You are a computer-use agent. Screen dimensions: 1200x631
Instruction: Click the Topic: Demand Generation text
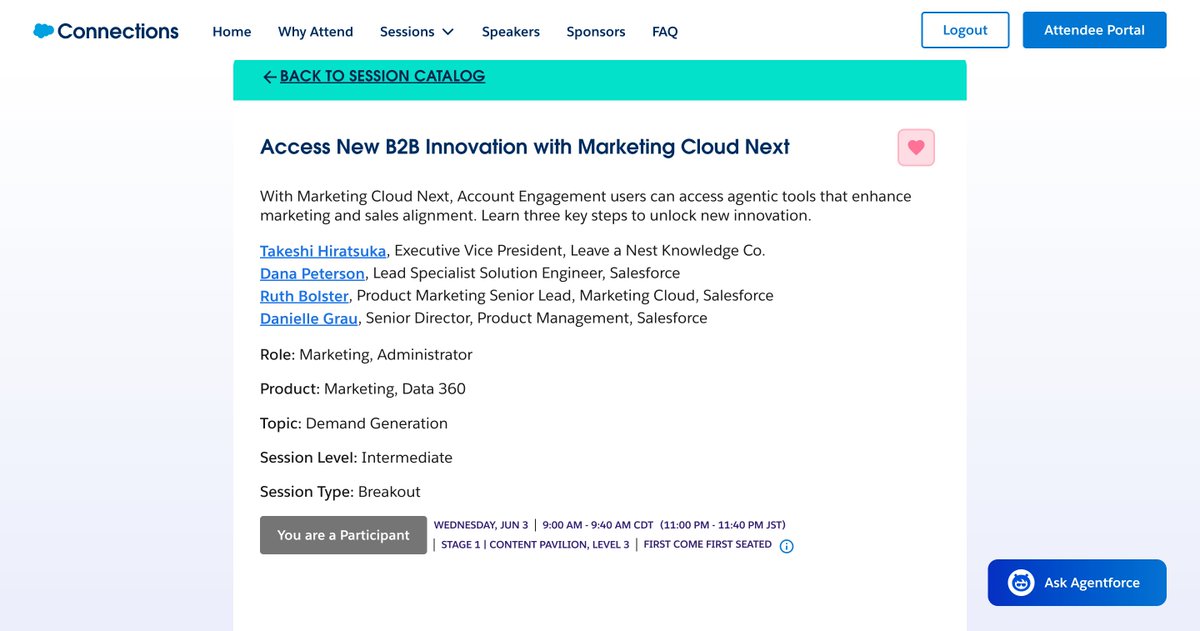354,423
